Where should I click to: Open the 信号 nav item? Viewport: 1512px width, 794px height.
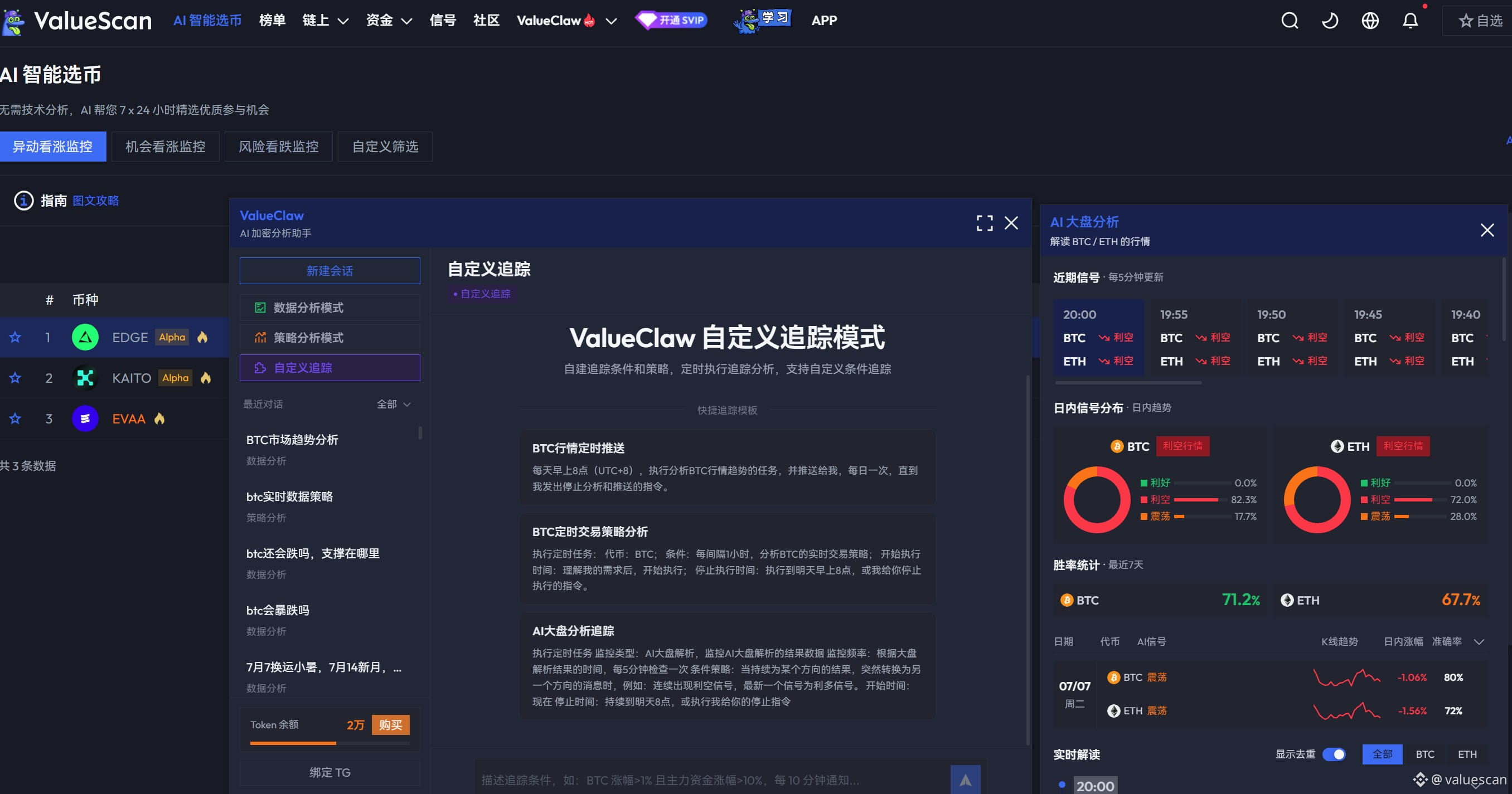pos(443,21)
